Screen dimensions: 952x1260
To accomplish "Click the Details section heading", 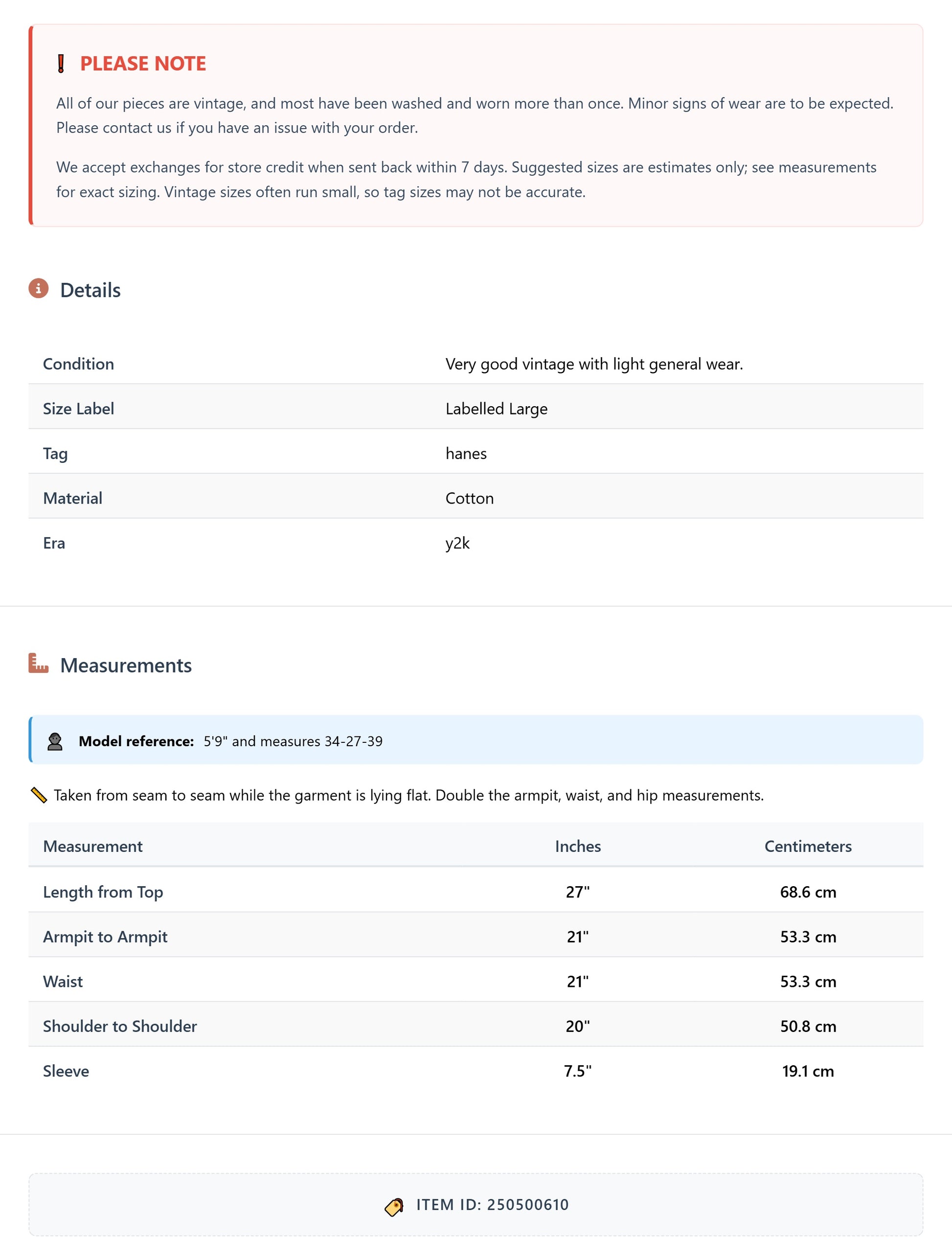I will click(x=90, y=291).
